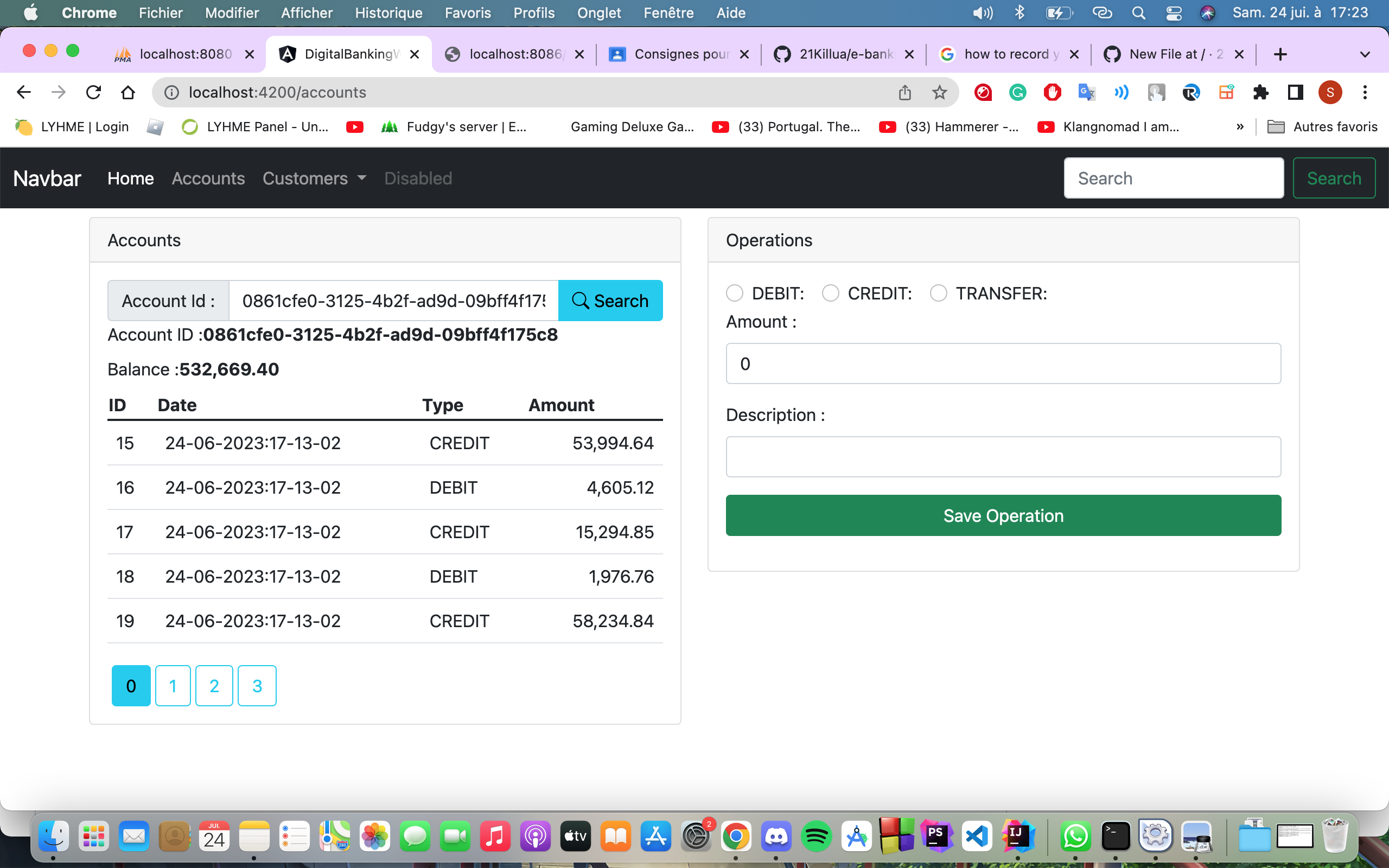Open the Grammarly extension icon
This screenshot has width=1389, height=868.
click(1018, 92)
